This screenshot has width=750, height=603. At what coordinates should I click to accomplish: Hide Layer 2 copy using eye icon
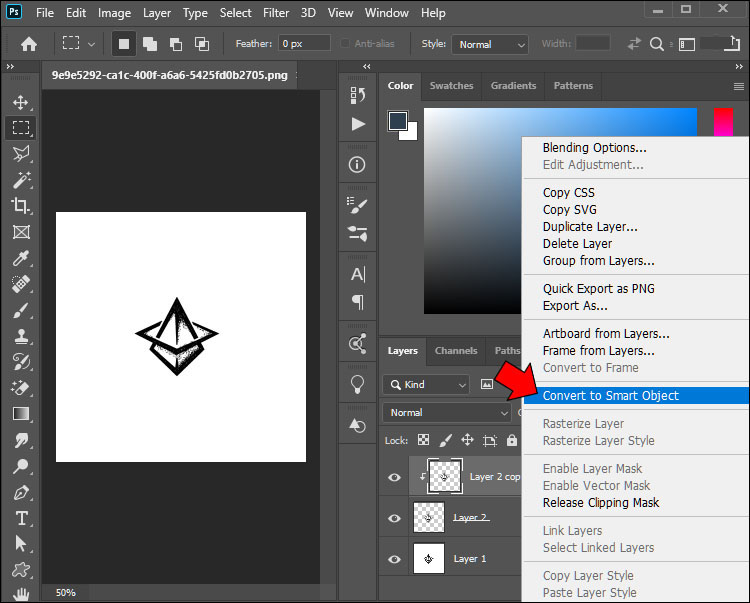[394, 477]
